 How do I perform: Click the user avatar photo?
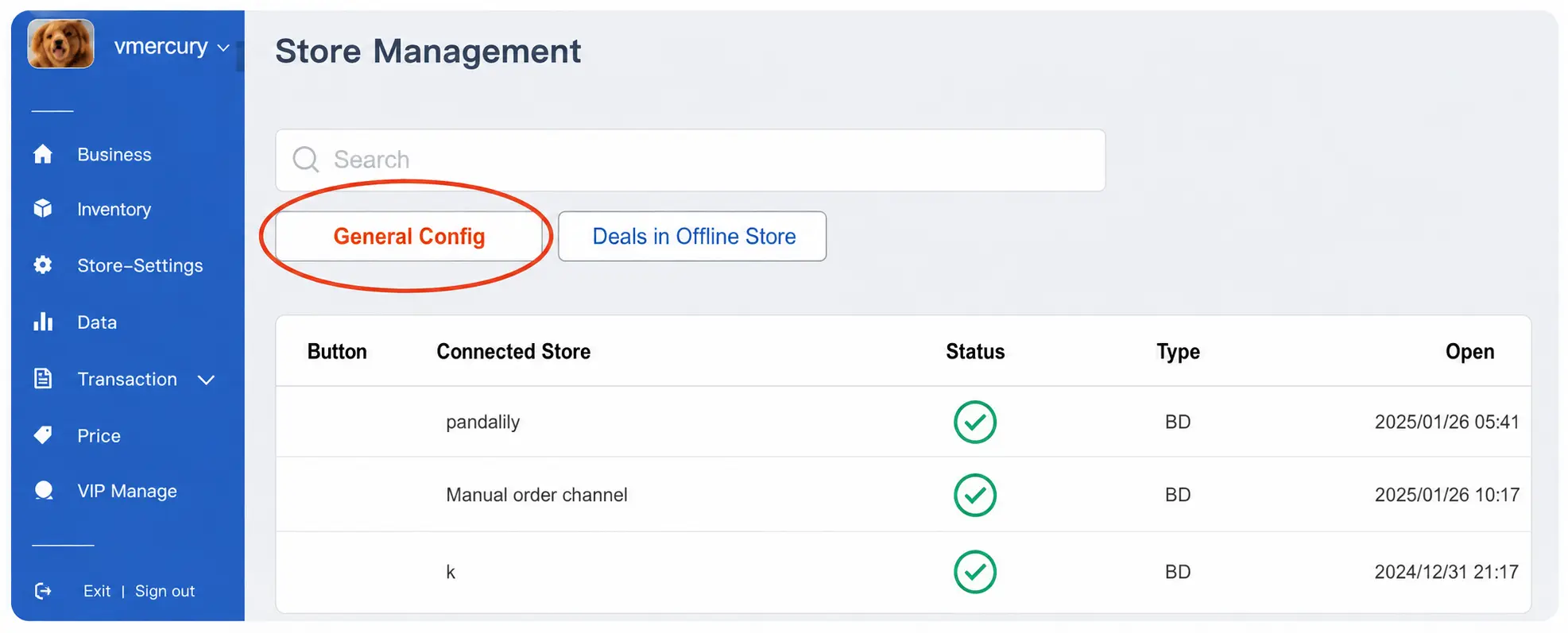60,44
